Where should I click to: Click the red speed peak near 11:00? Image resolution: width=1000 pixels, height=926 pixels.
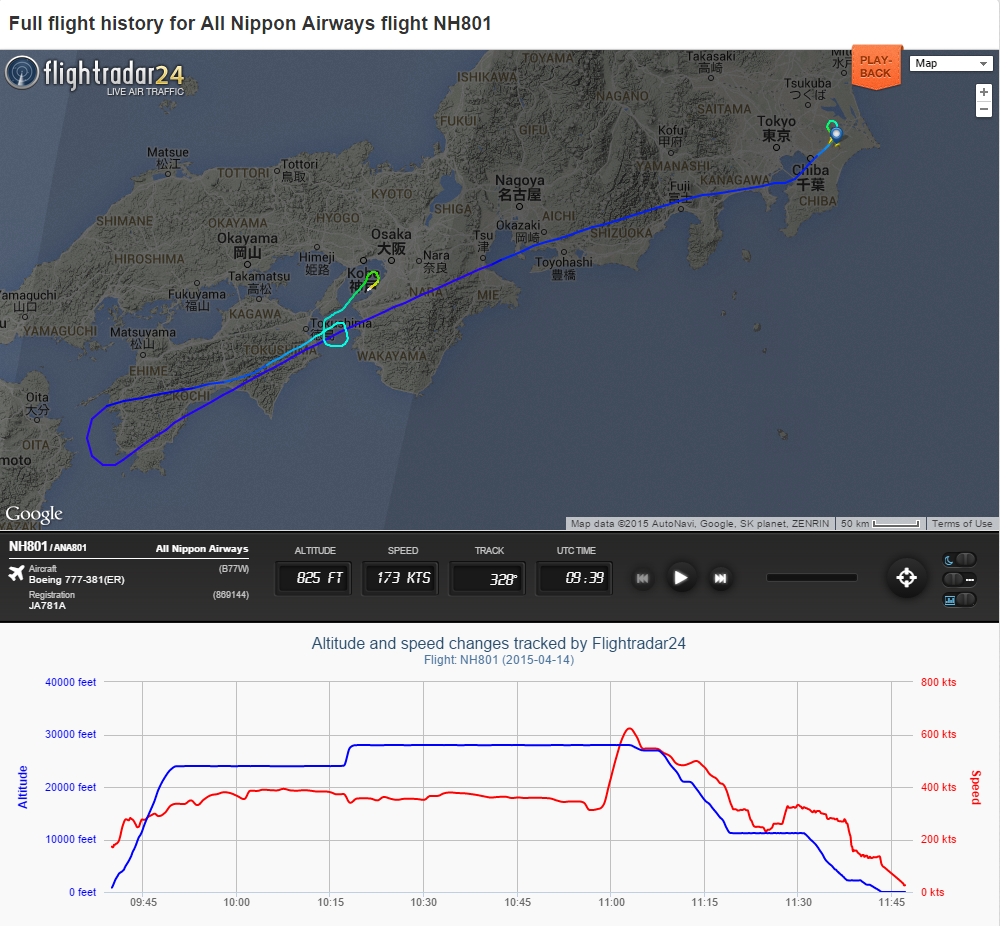[630, 729]
